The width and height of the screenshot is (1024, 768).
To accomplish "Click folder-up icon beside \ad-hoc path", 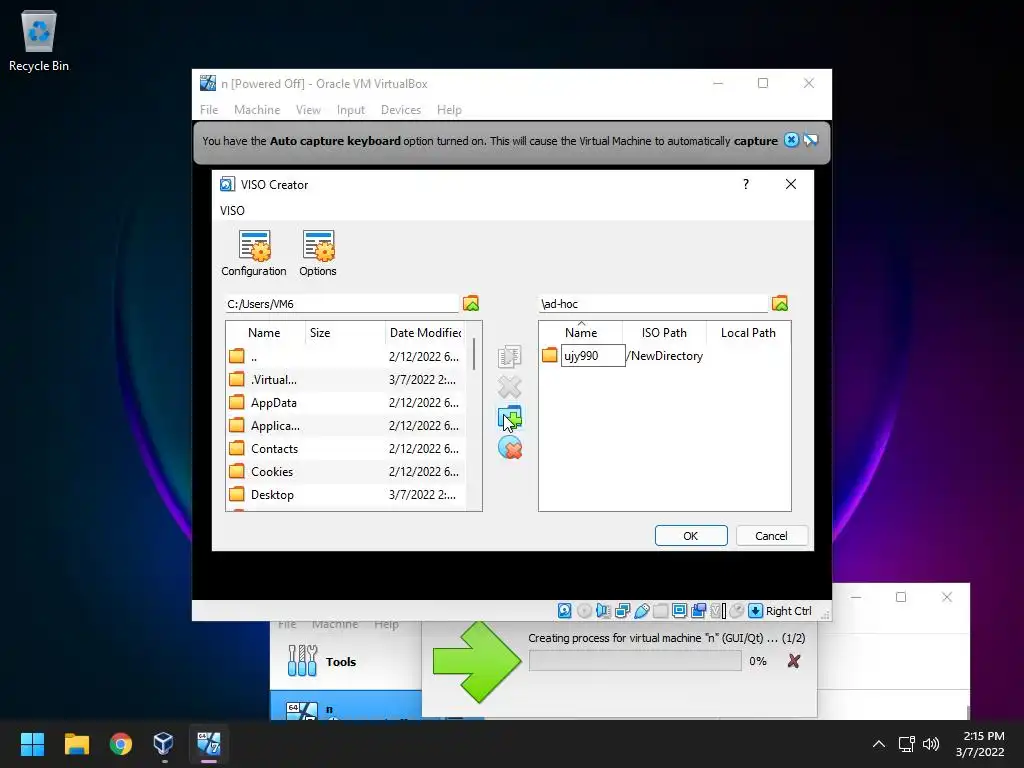I will 780,303.
